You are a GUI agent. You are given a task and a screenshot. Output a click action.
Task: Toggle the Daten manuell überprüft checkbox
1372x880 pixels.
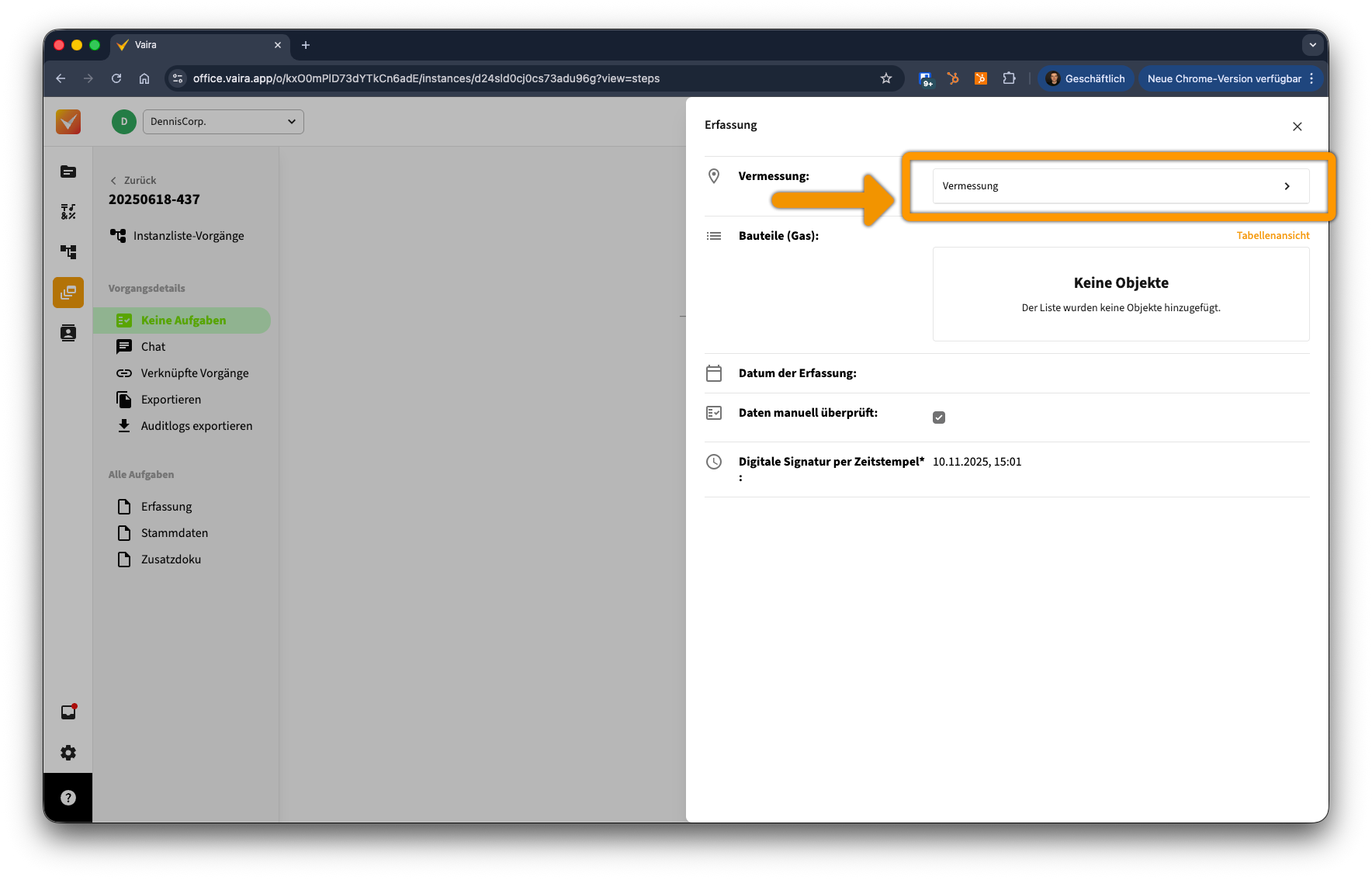[x=939, y=417]
